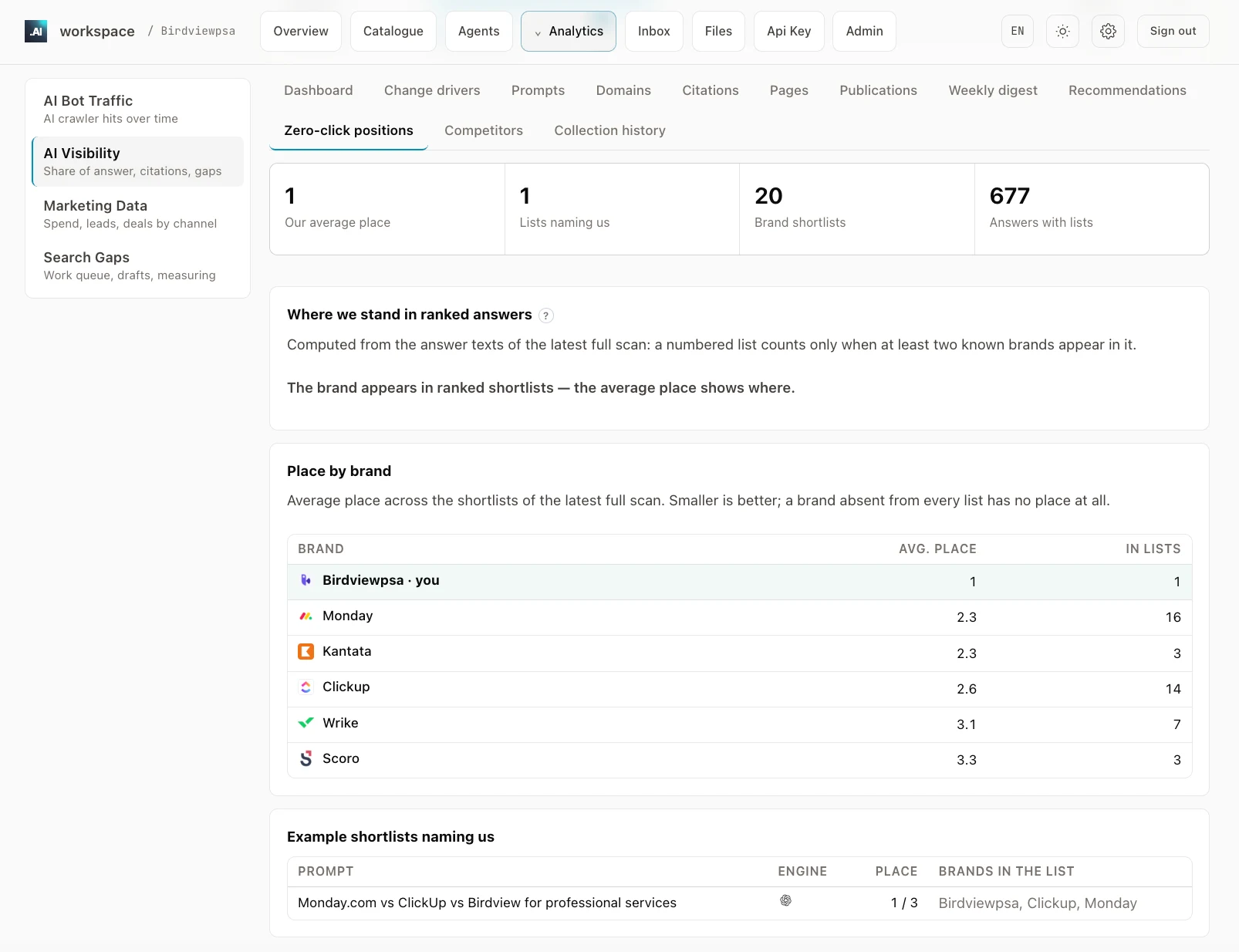Switch to the Pages tab
Image resolution: width=1239 pixels, height=952 pixels.
pos(789,90)
